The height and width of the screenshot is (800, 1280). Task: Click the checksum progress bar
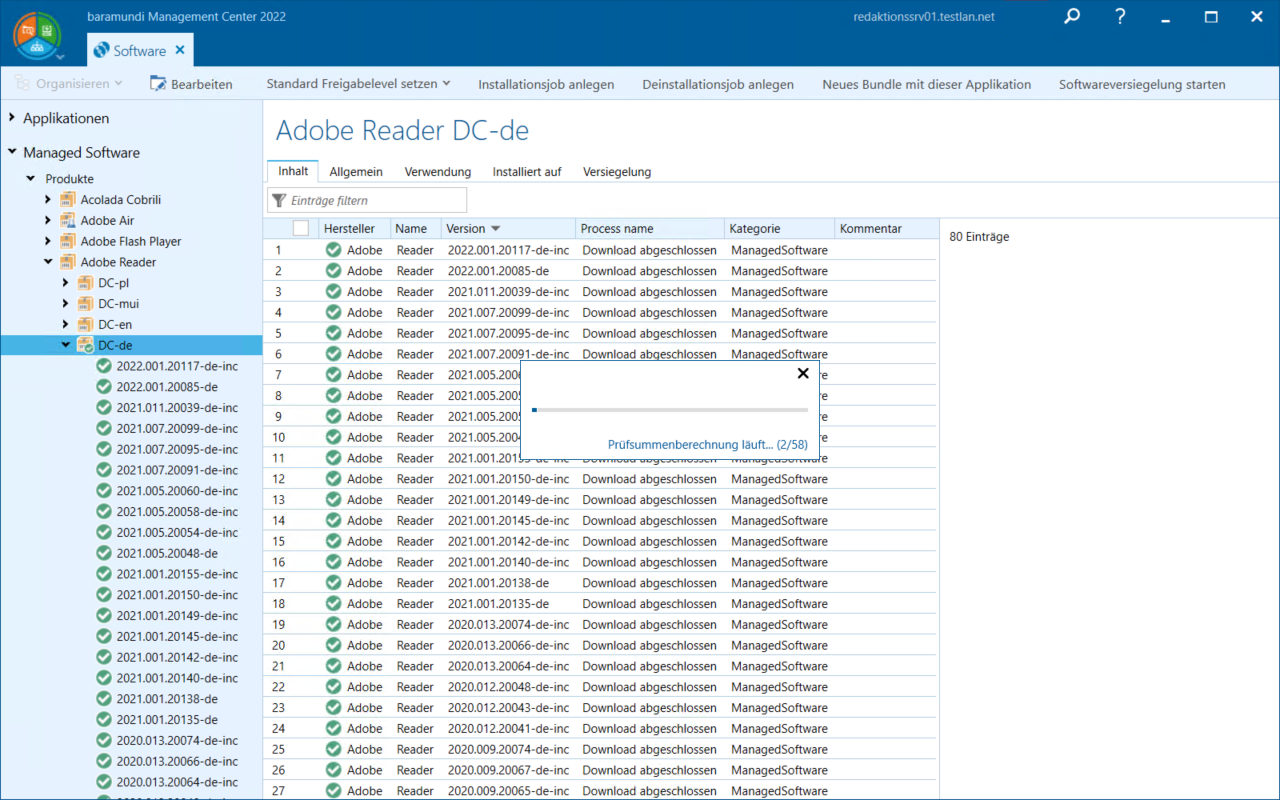(x=670, y=410)
